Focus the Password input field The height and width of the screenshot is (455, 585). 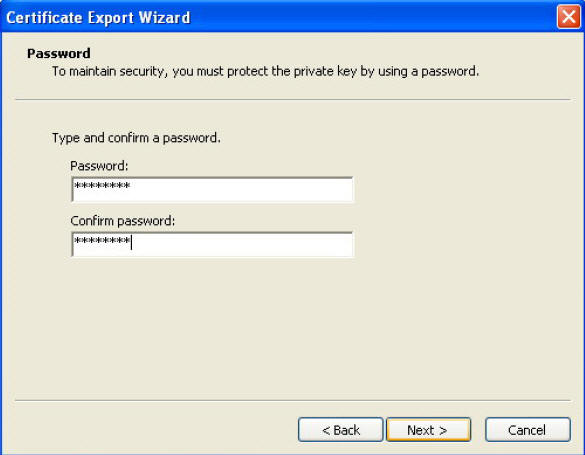(x=212, y=189)
